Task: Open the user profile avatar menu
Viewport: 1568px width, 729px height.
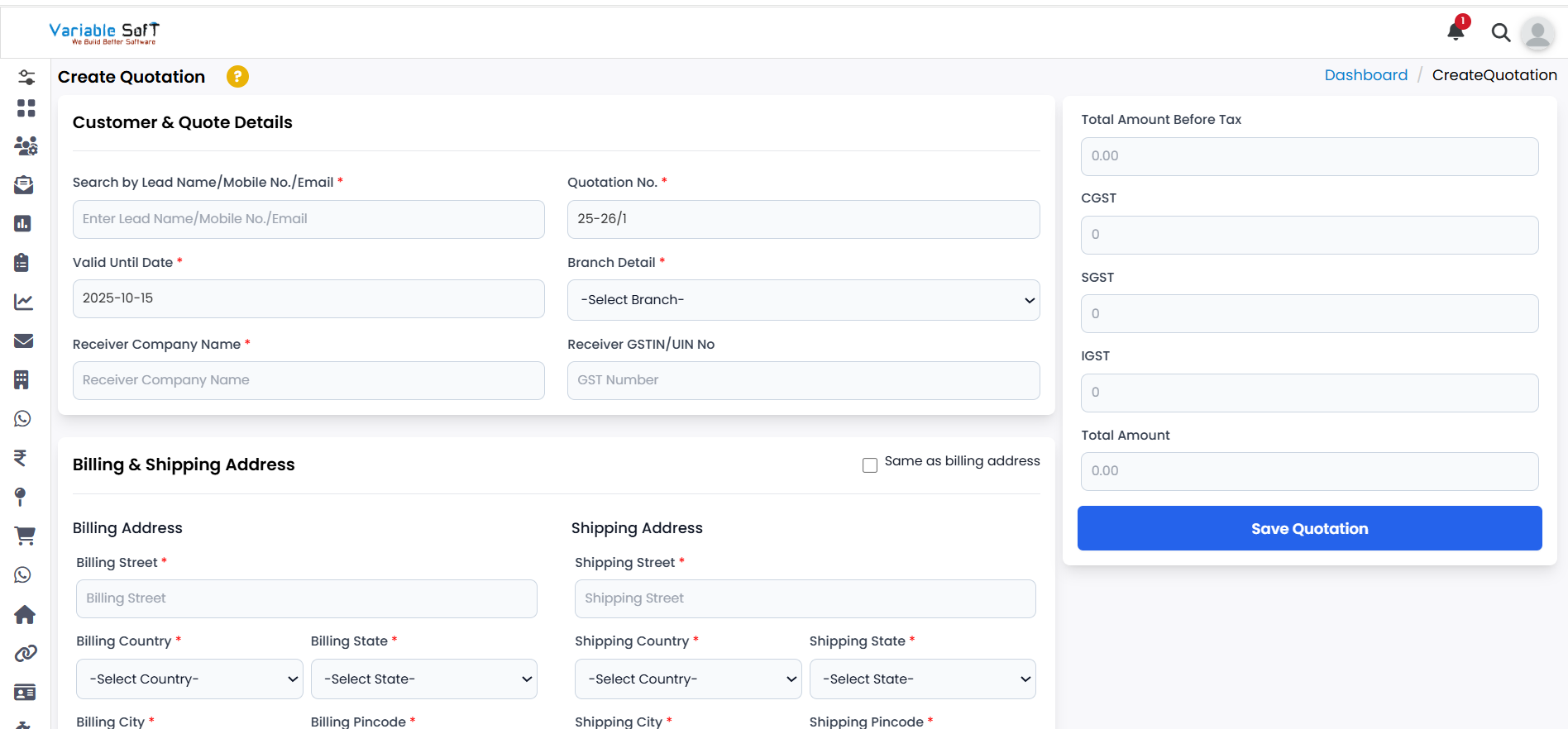Action: point(1537,33)
